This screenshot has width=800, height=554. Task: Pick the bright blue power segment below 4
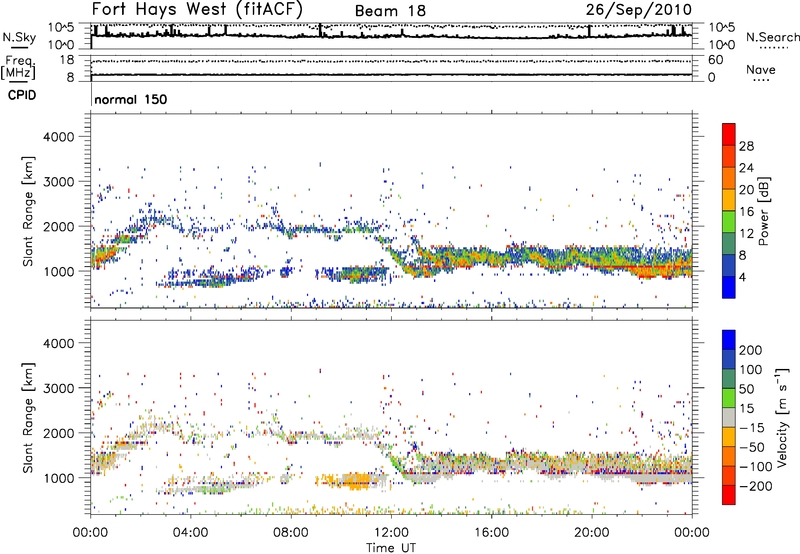tap(729, 288)
